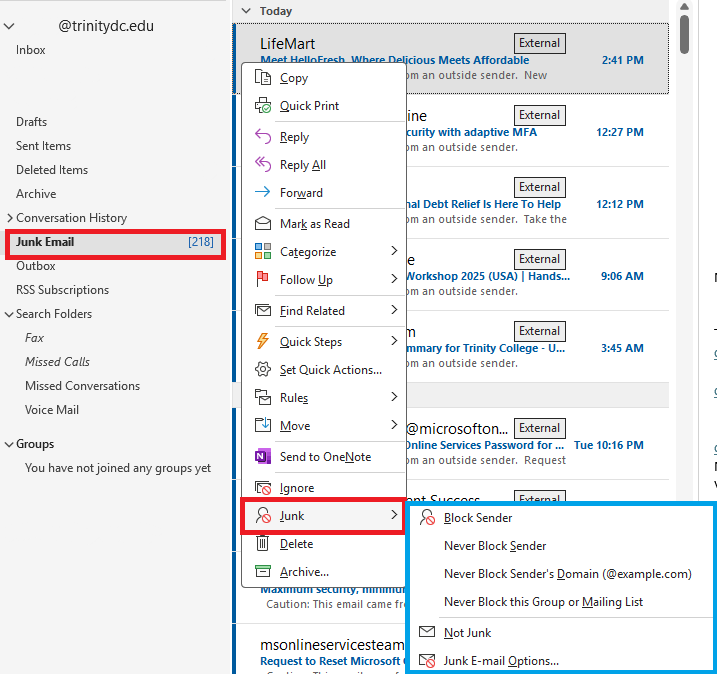Screen dimensions: 717x674
Task: Collapse the Search Folders tree
Action: [x=9, y=314]
